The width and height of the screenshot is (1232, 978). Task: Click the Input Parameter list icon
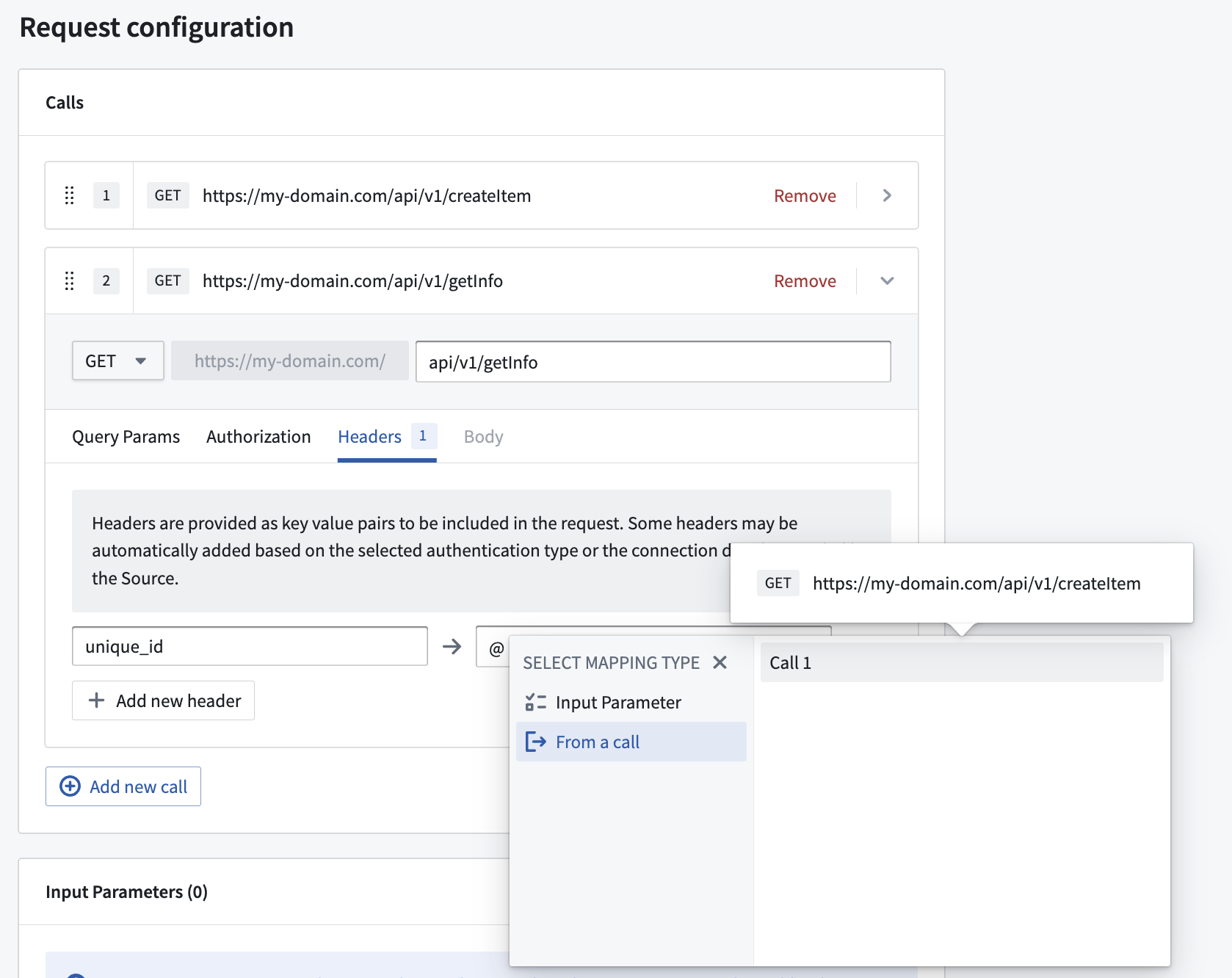pyautogui.click(x=536, y=703)
